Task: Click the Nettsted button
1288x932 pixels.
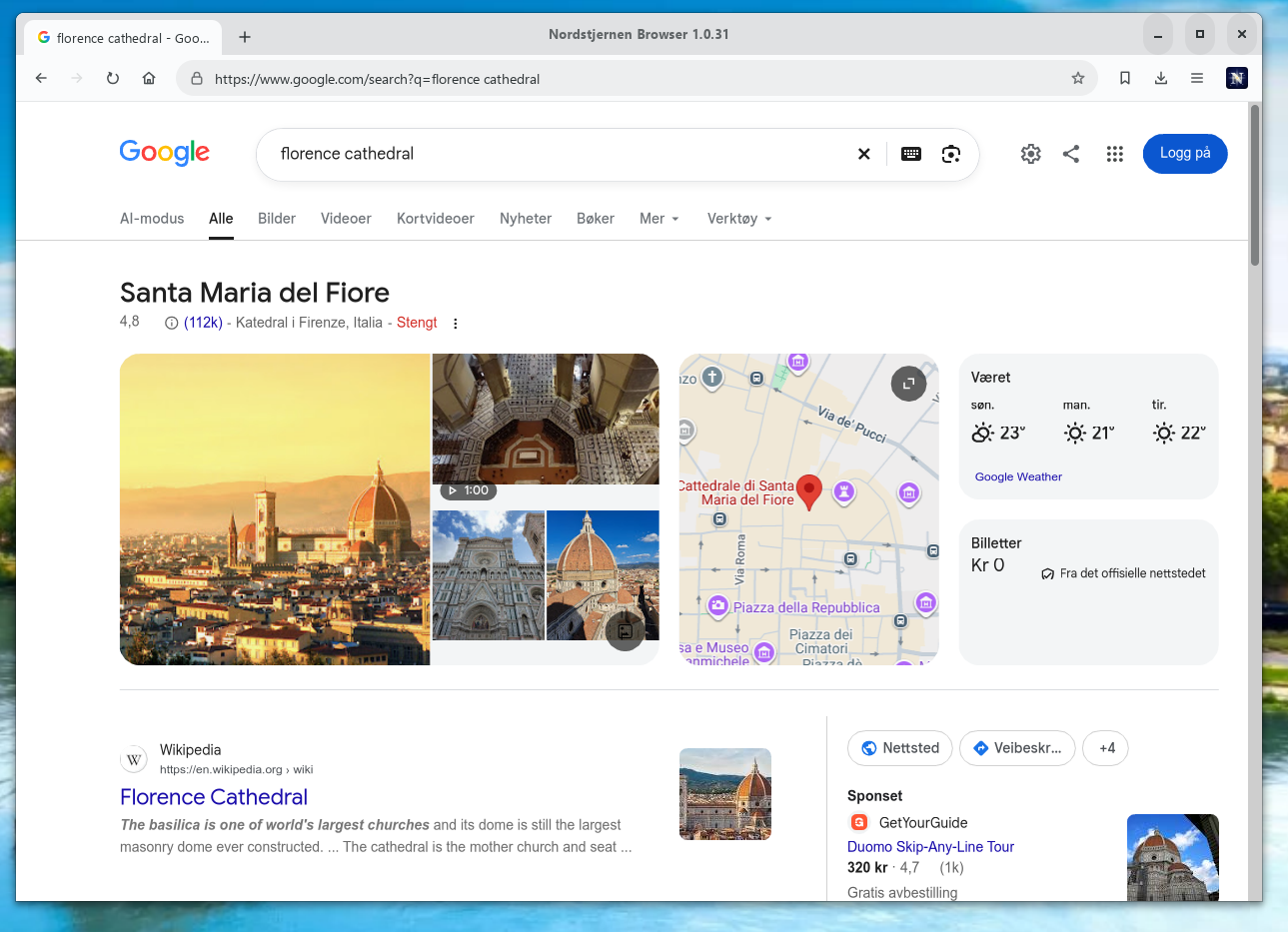Action: (900, 748)
